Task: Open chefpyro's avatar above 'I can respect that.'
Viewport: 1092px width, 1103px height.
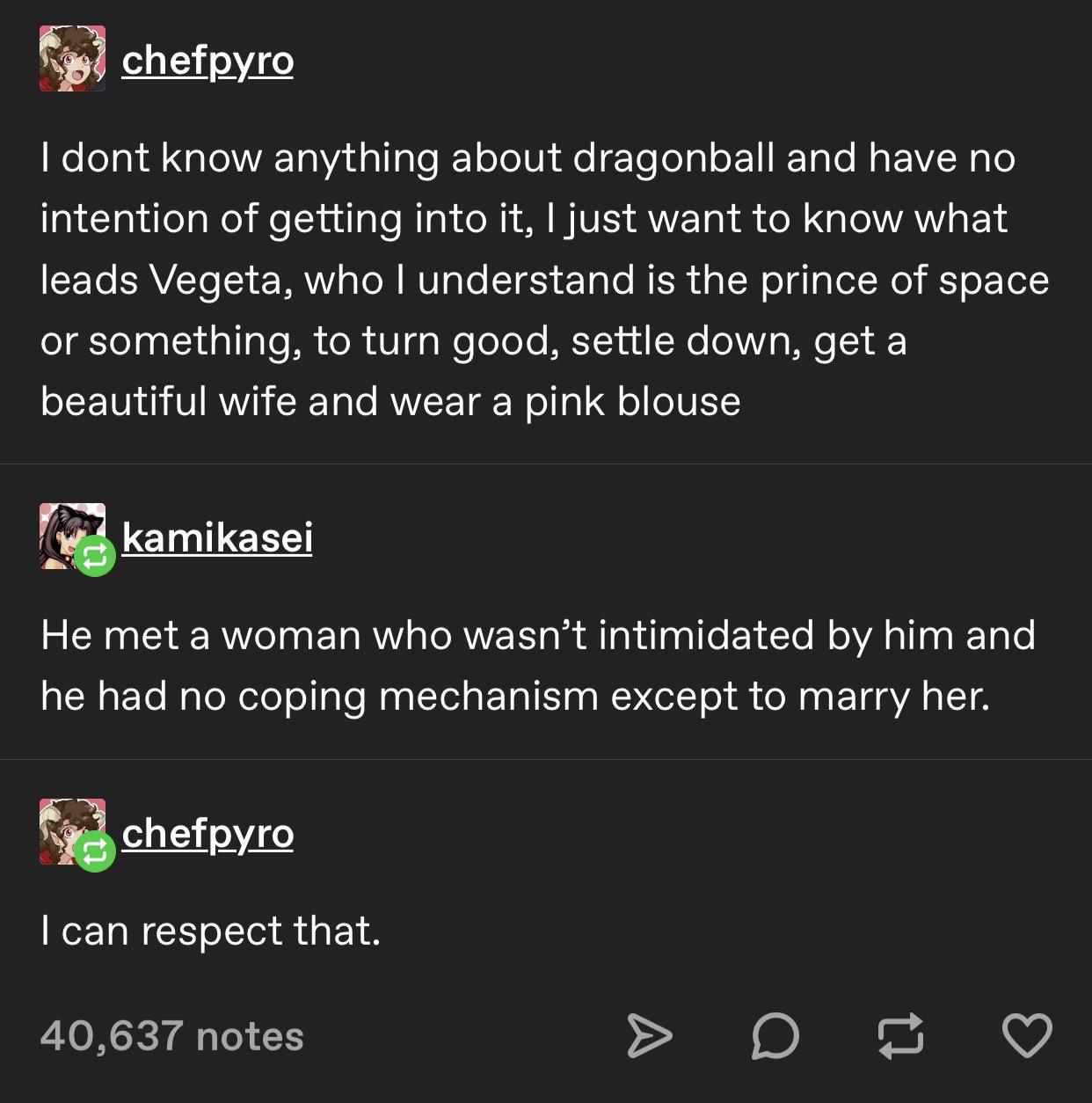Action: (x=72, y=831)
